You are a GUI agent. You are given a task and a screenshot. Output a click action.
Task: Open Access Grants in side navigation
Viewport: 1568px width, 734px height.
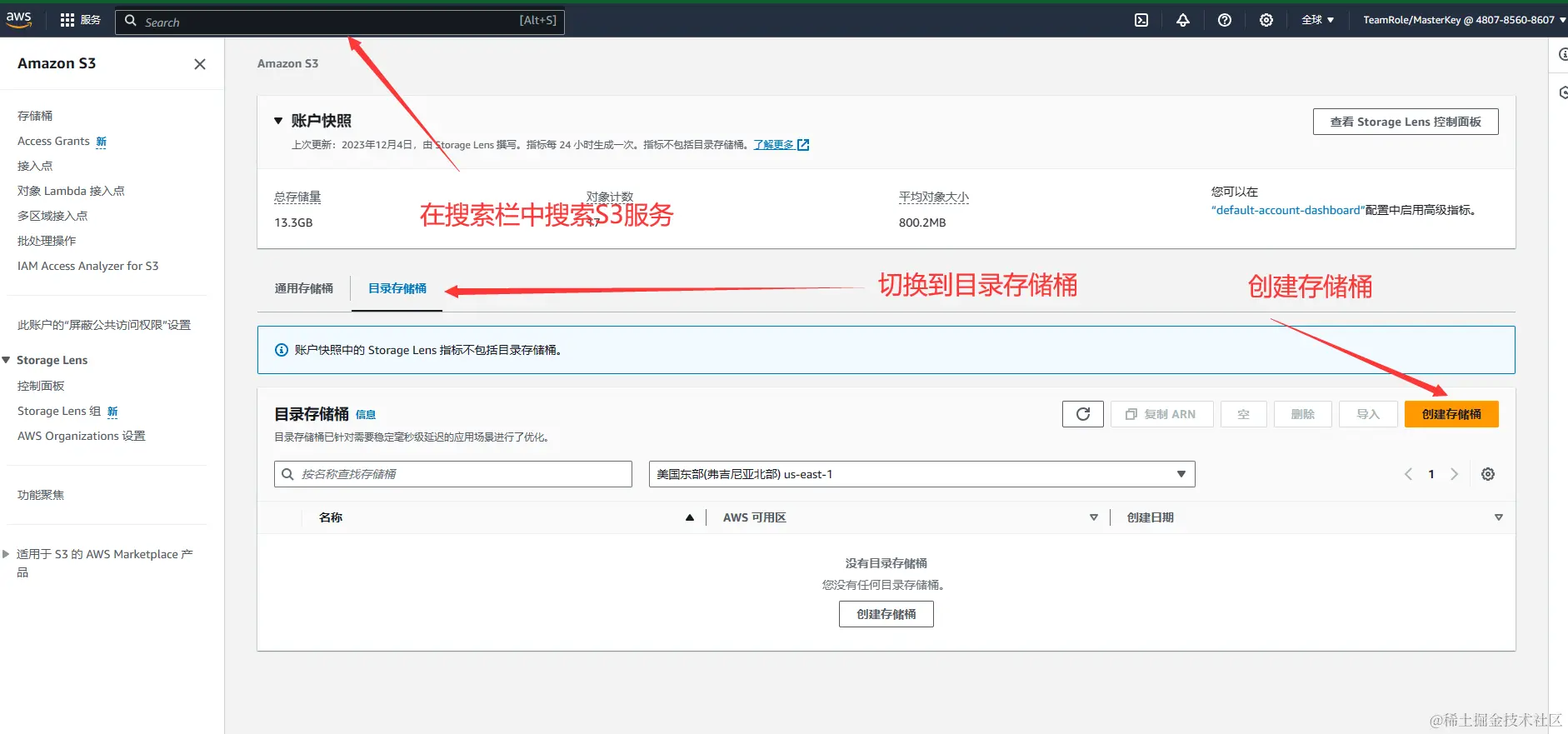(53, 141)
